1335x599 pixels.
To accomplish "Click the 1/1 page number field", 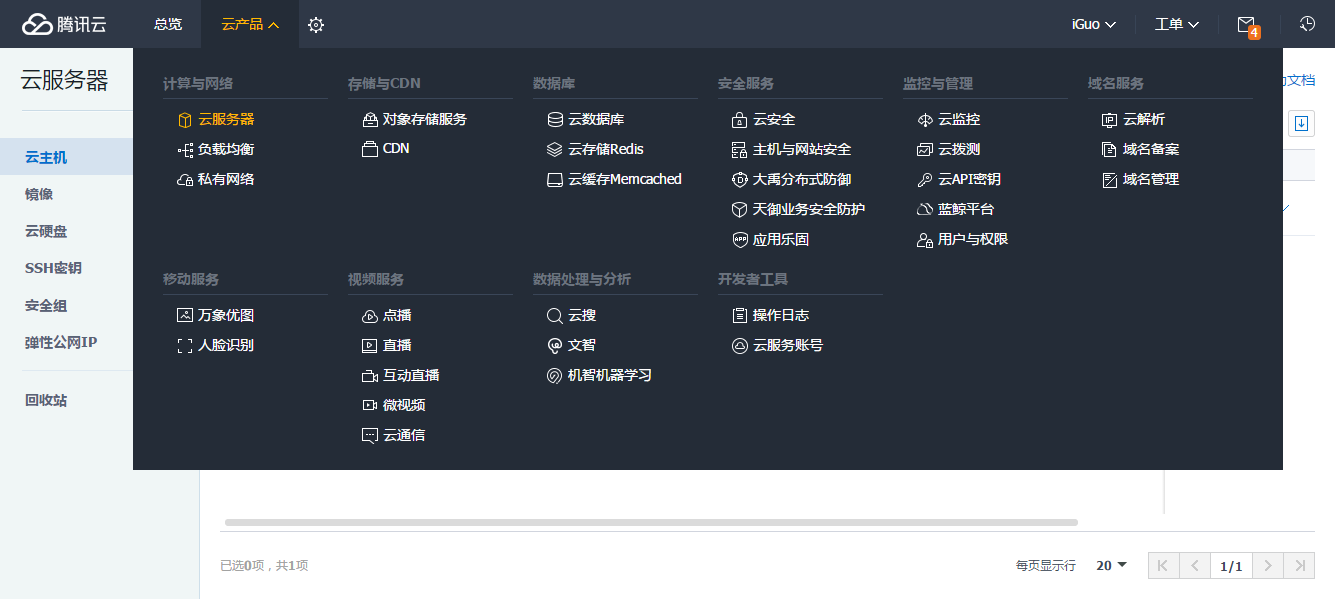I will [1231, 565].
